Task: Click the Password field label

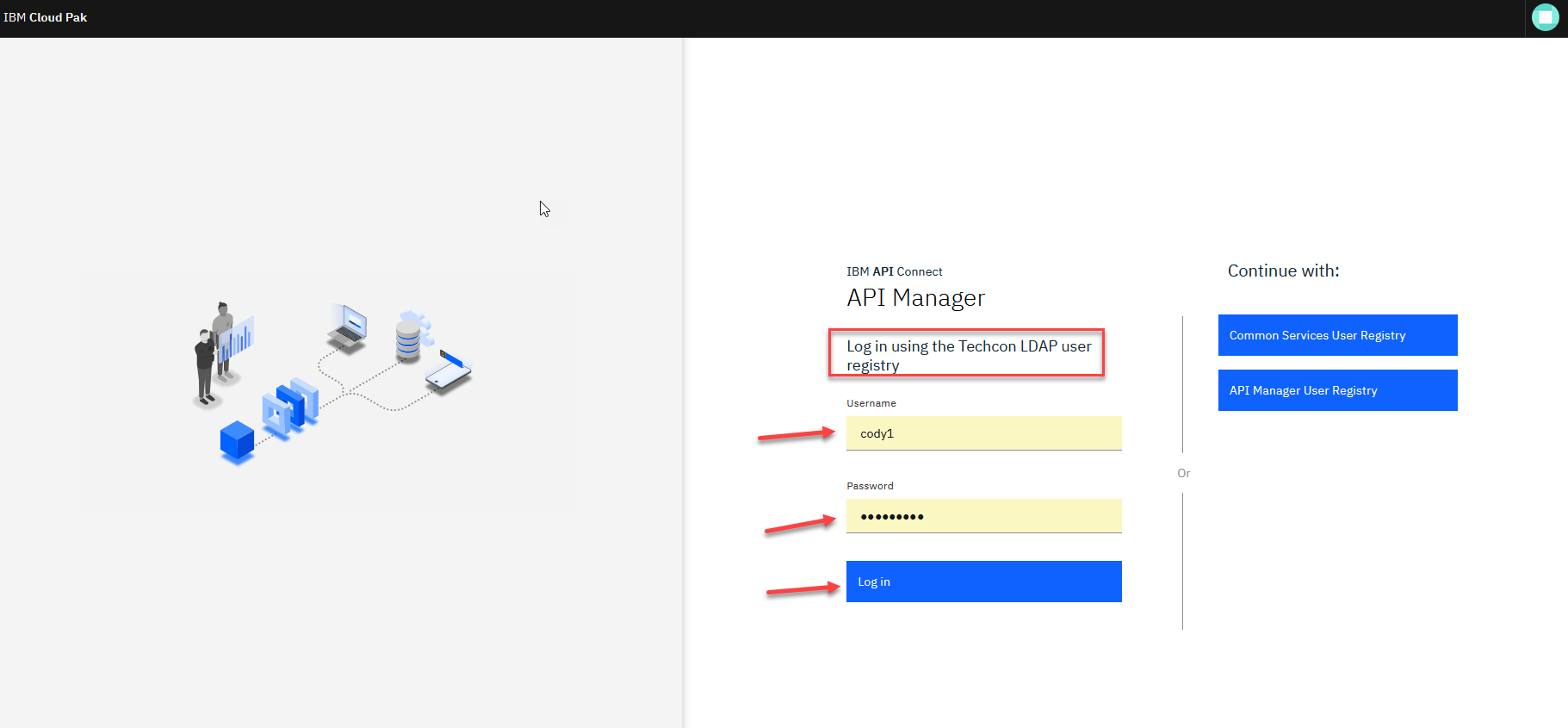Action: 870,486
